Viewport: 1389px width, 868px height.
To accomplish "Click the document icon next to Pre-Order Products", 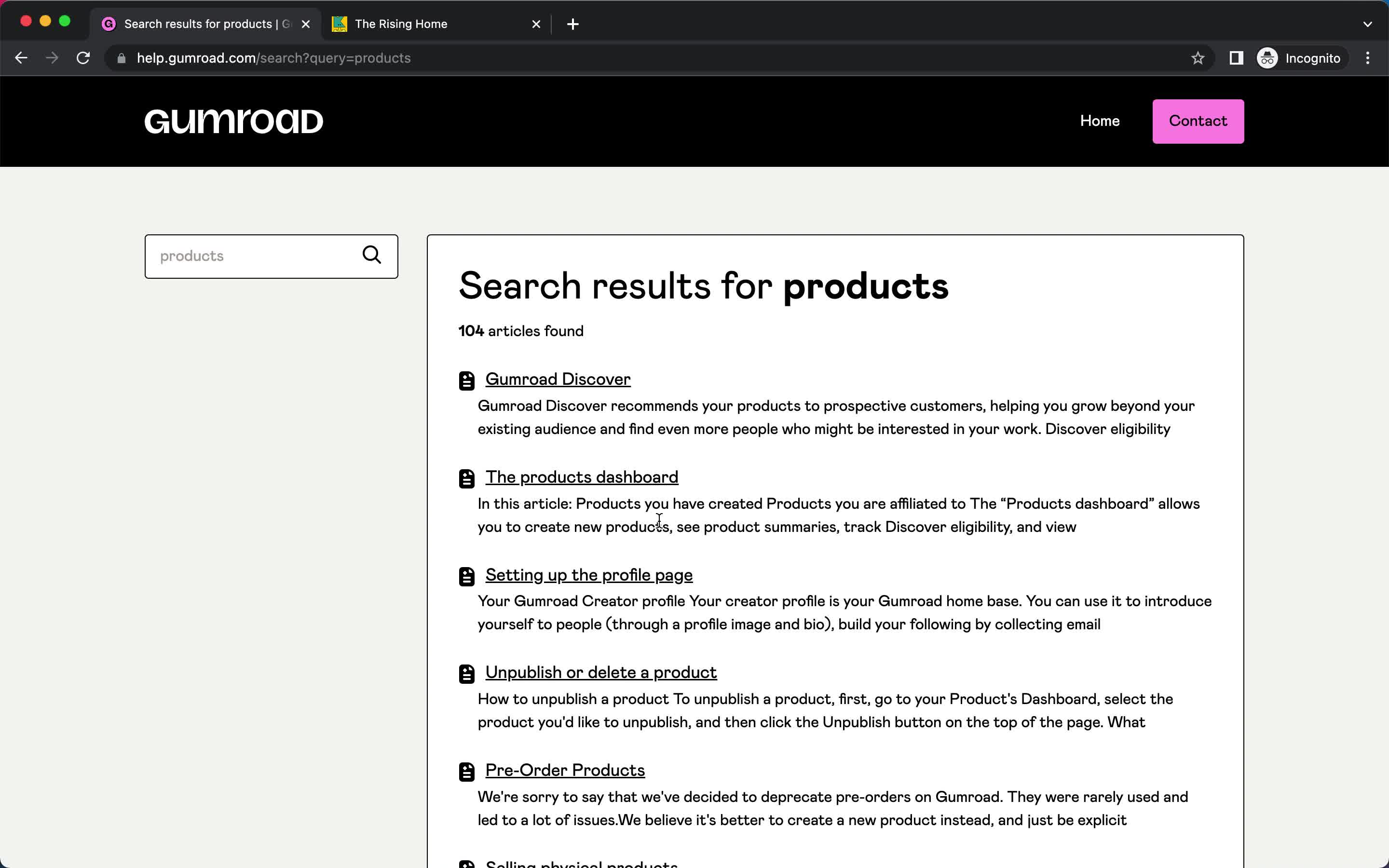I will coord(465,770).
